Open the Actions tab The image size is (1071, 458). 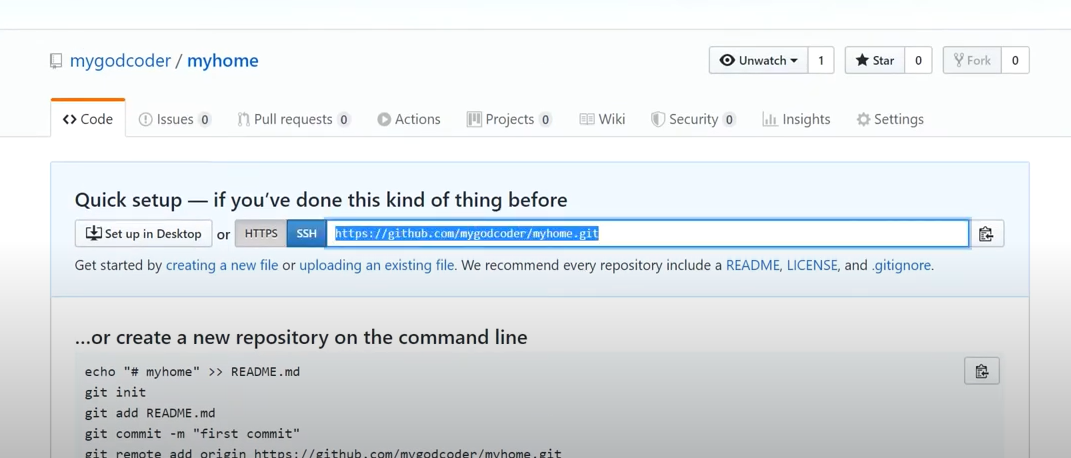click(409, 119)
